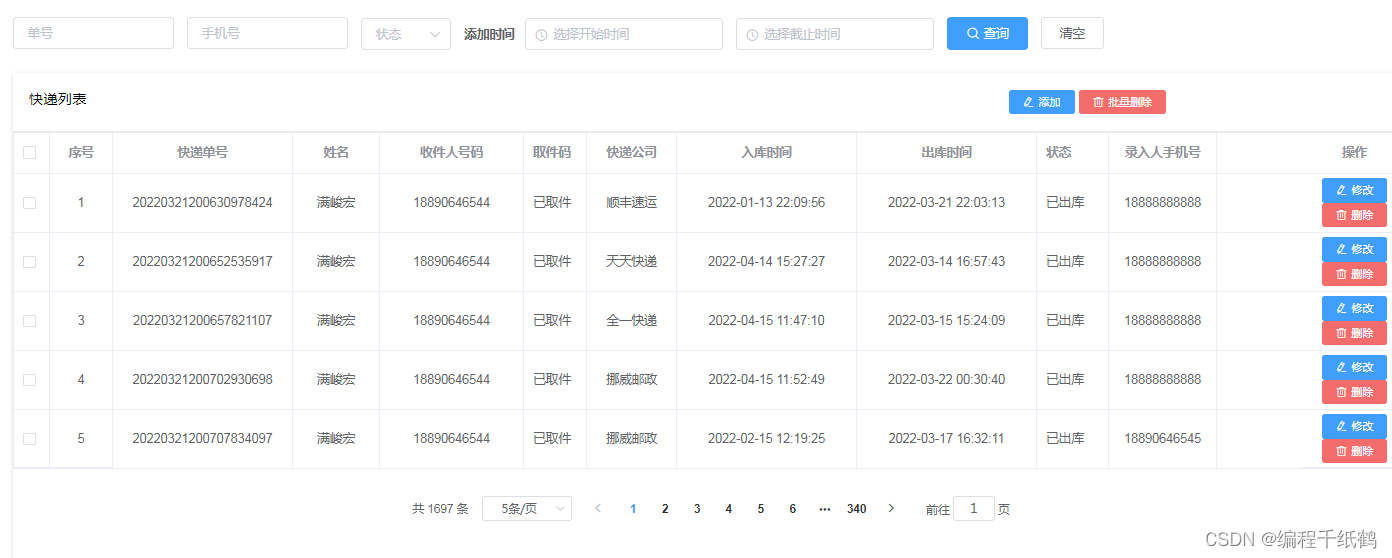Click entry time 2022-01-13 22:09:56
Image resolution: width=1392 pixels, height=558 pixels.
pos(767,203)
